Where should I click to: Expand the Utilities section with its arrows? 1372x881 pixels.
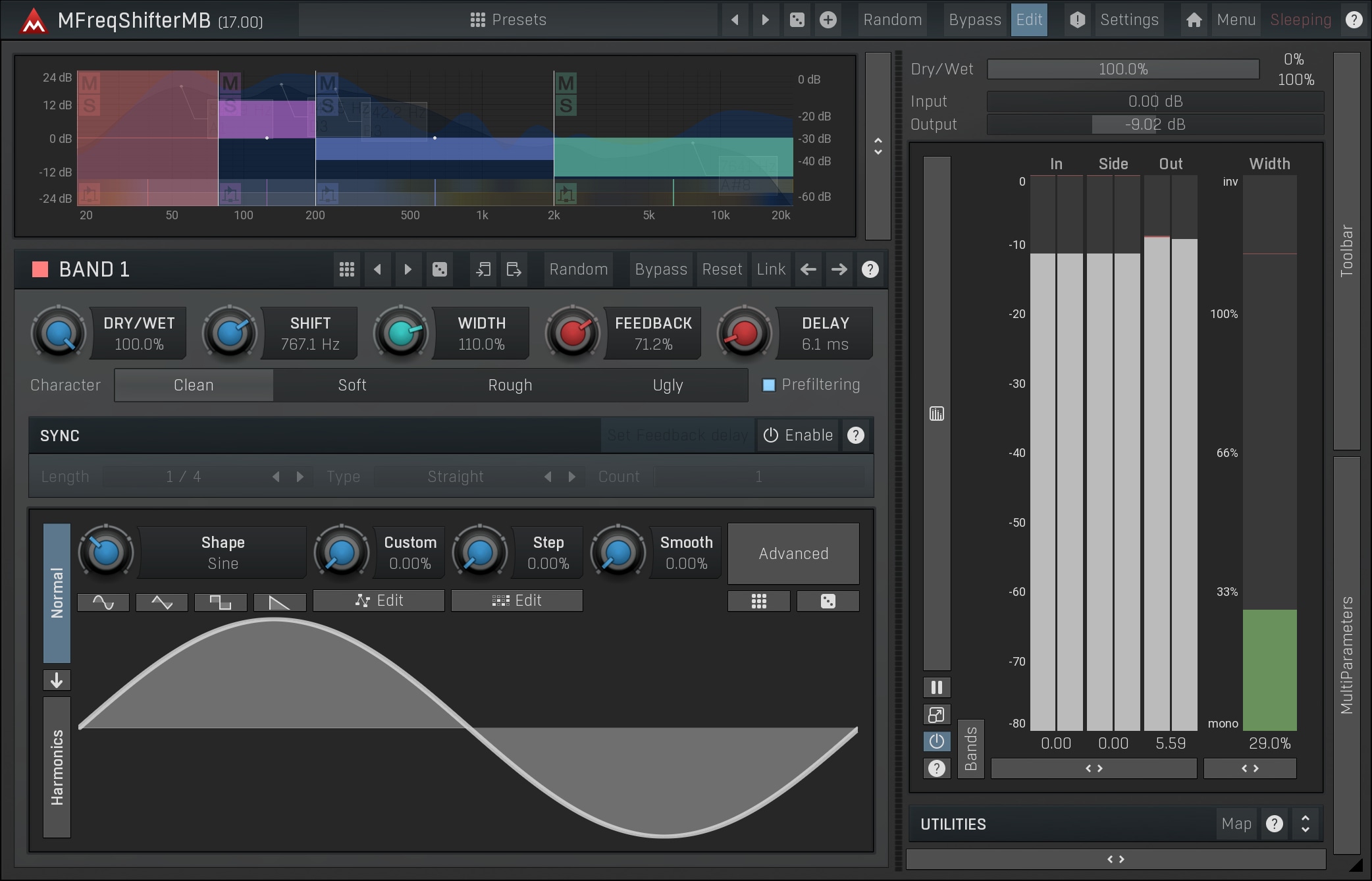1305,824
